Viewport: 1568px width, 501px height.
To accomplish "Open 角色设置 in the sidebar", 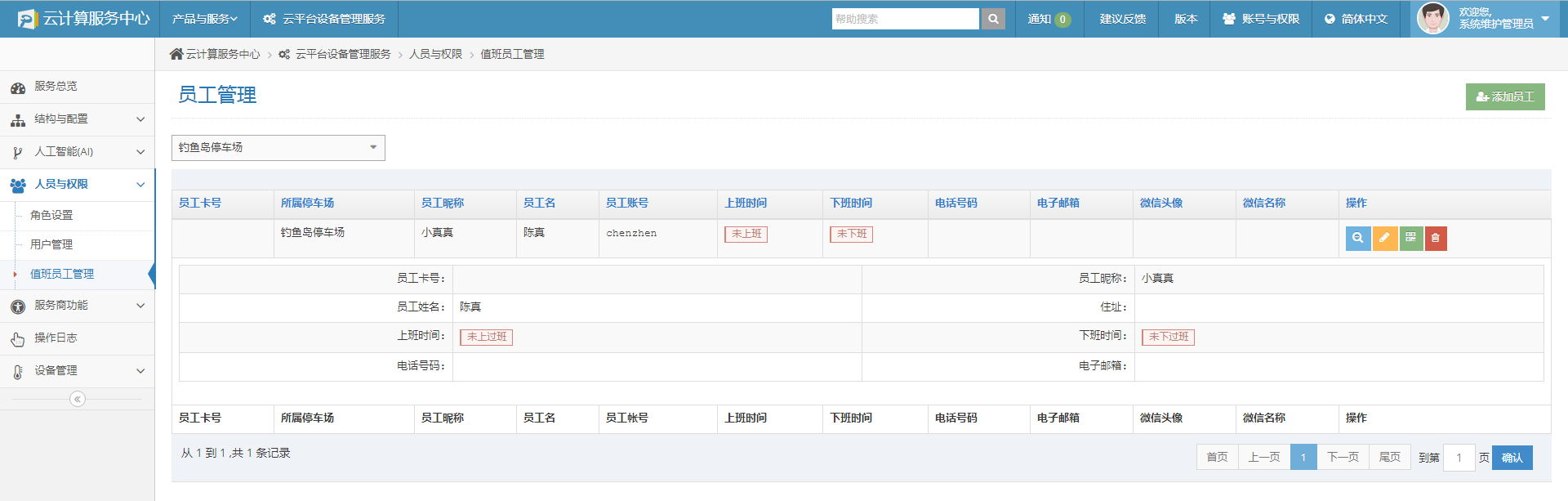I will pyautogui.click(x=51, y=215).
